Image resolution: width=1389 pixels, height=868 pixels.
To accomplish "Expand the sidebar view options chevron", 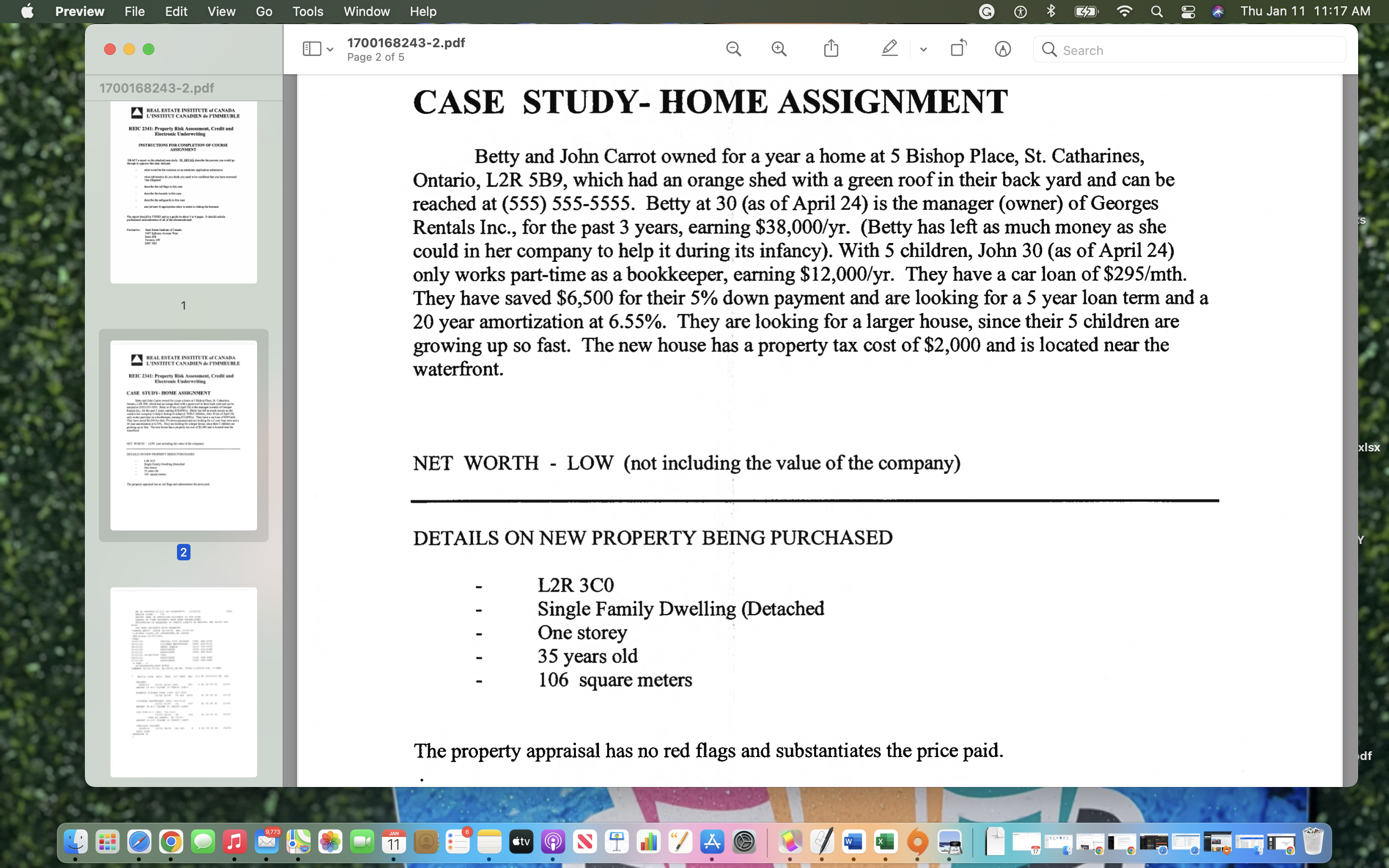I will pyautogui.click(x=330, y=50).
